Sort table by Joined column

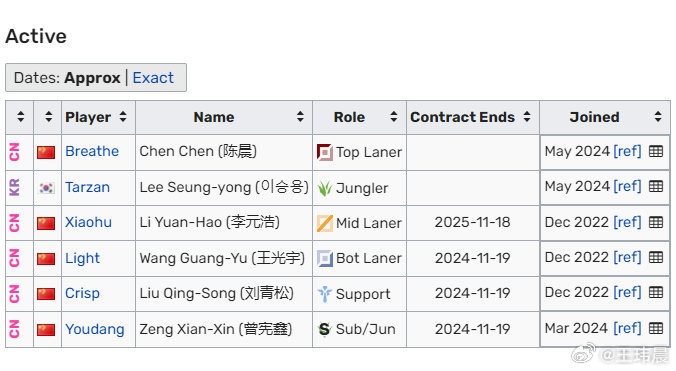(658, 117)
